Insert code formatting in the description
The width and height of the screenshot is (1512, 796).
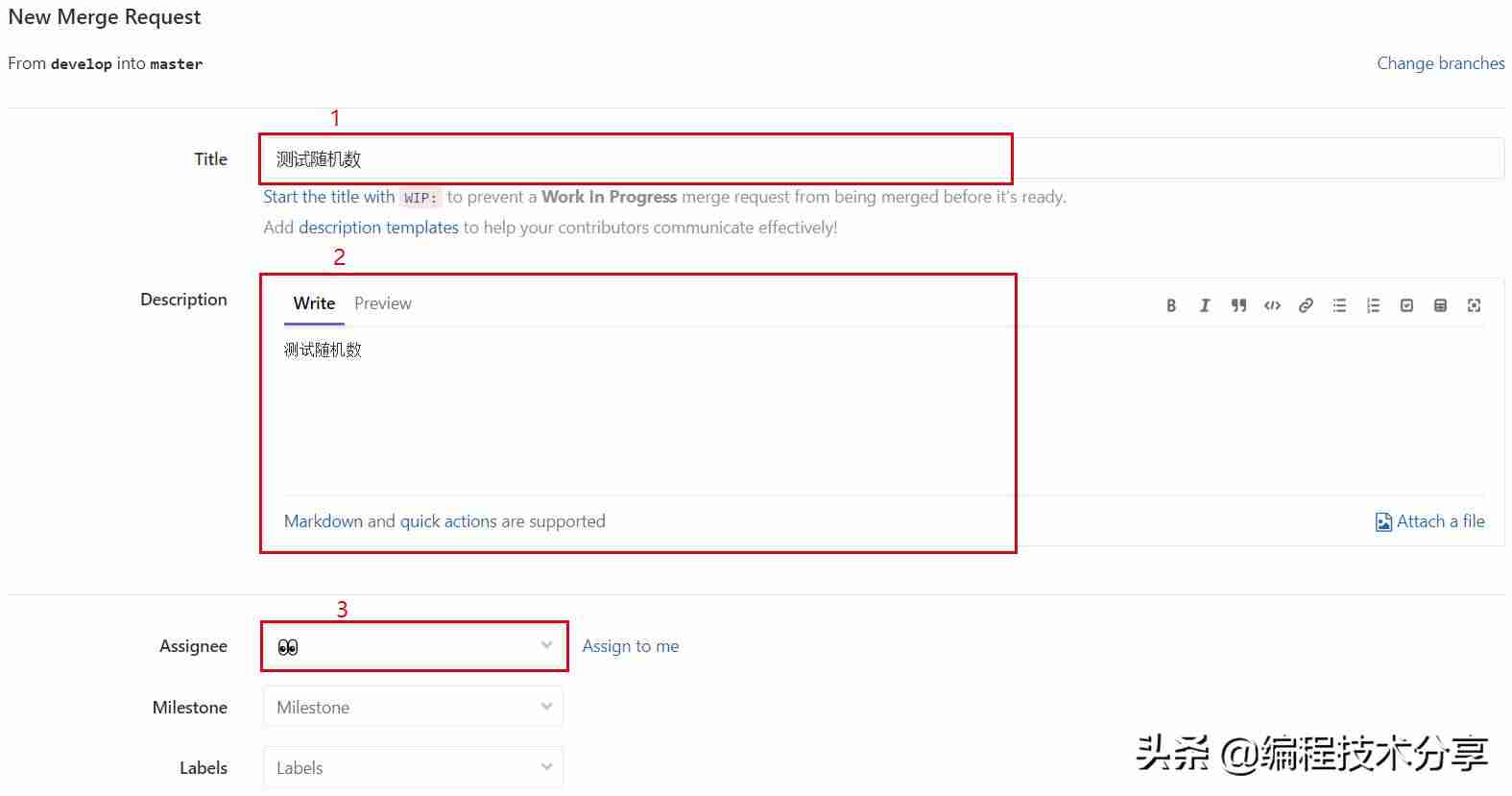(x=1272, y=305)
